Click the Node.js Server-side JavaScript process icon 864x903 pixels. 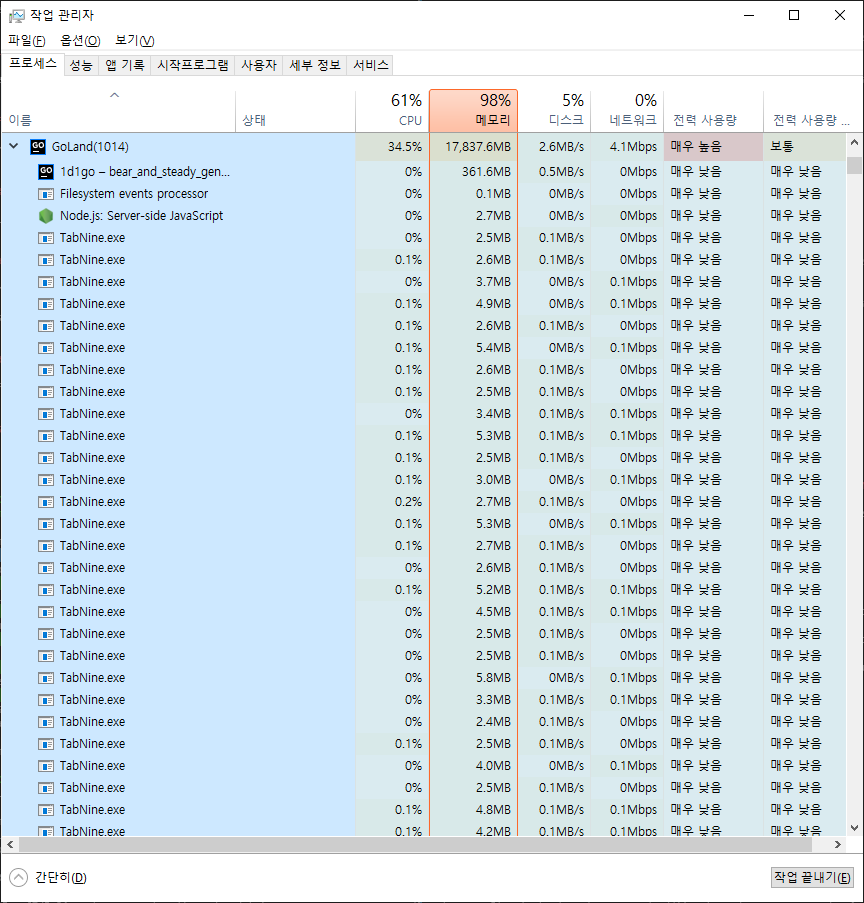(x=46, y=215)
